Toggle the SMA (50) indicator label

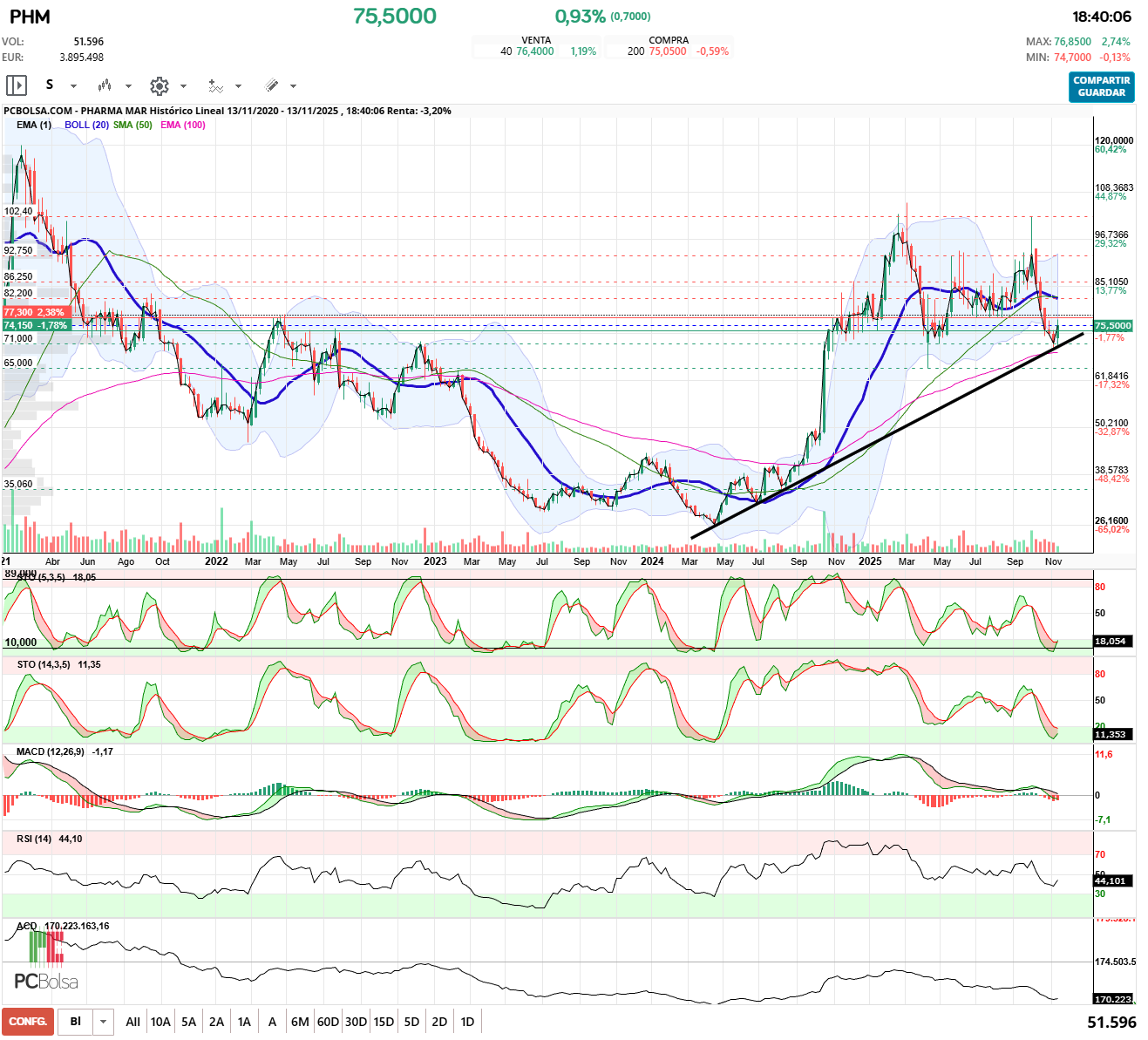132,125
